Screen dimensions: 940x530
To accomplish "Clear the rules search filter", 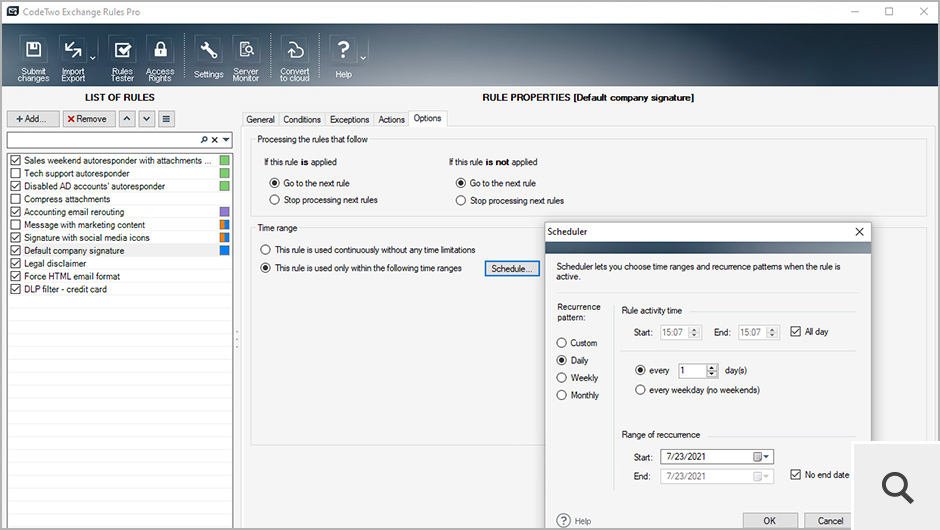I will [215, 140].
